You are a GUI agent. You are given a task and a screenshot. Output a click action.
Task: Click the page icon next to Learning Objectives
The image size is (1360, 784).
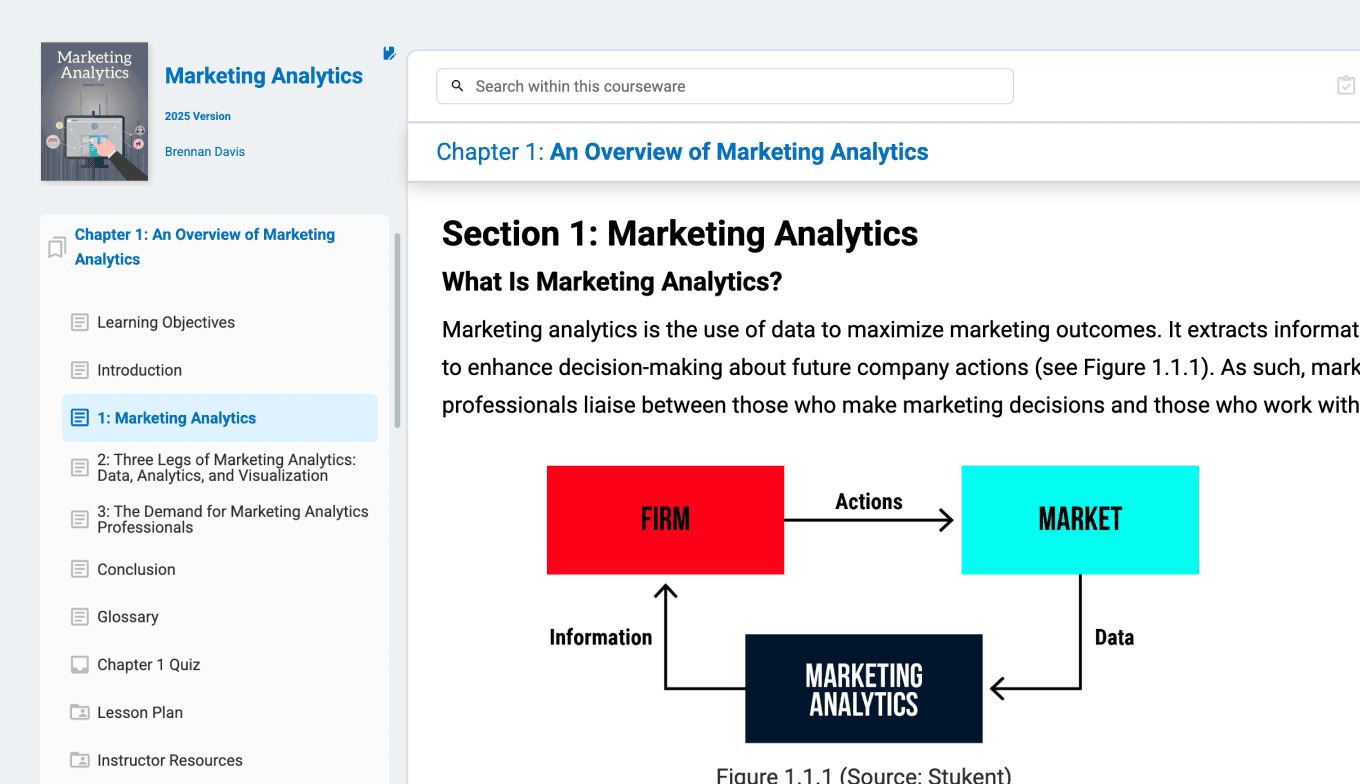[80, 322]
